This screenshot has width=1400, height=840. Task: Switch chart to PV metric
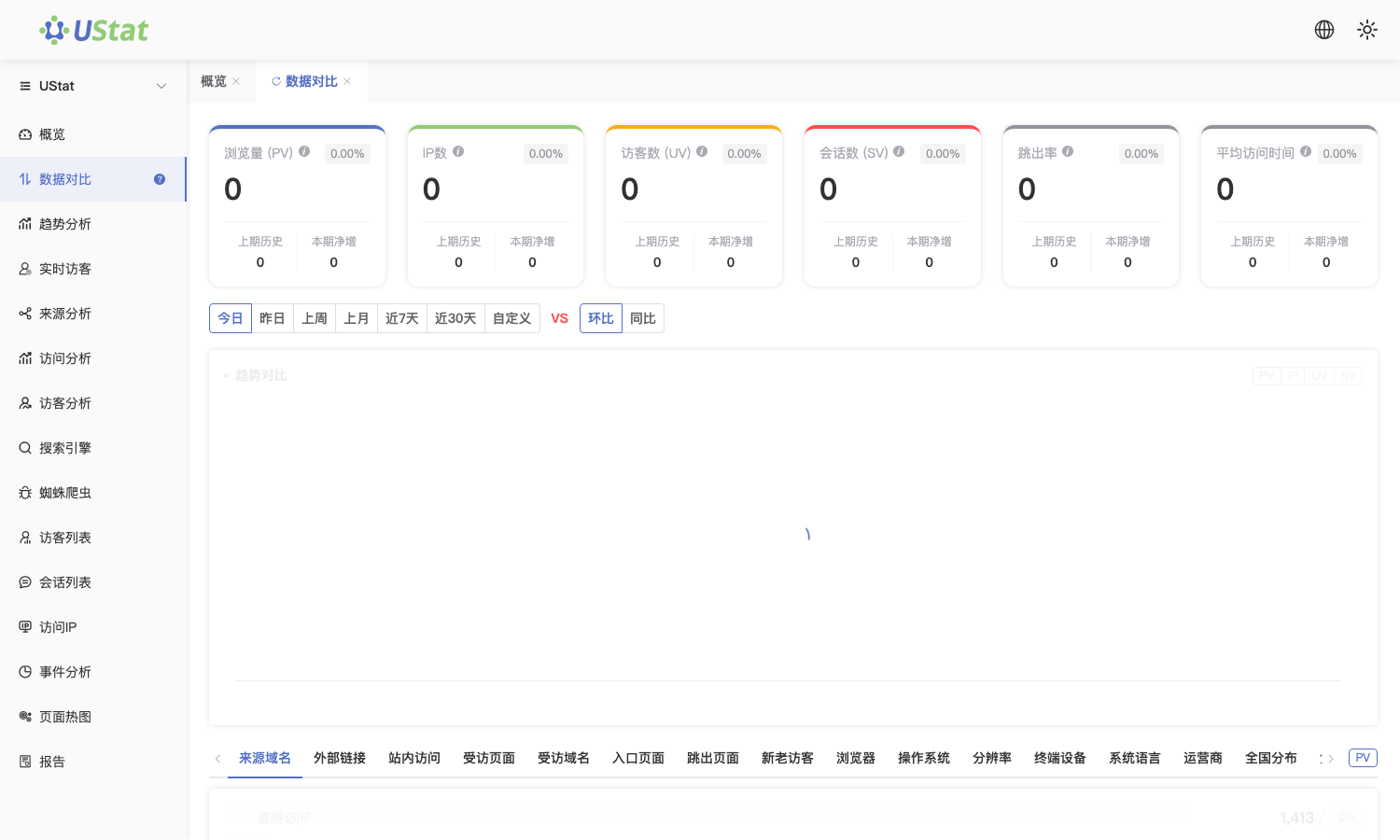[x=1267, y=376]
